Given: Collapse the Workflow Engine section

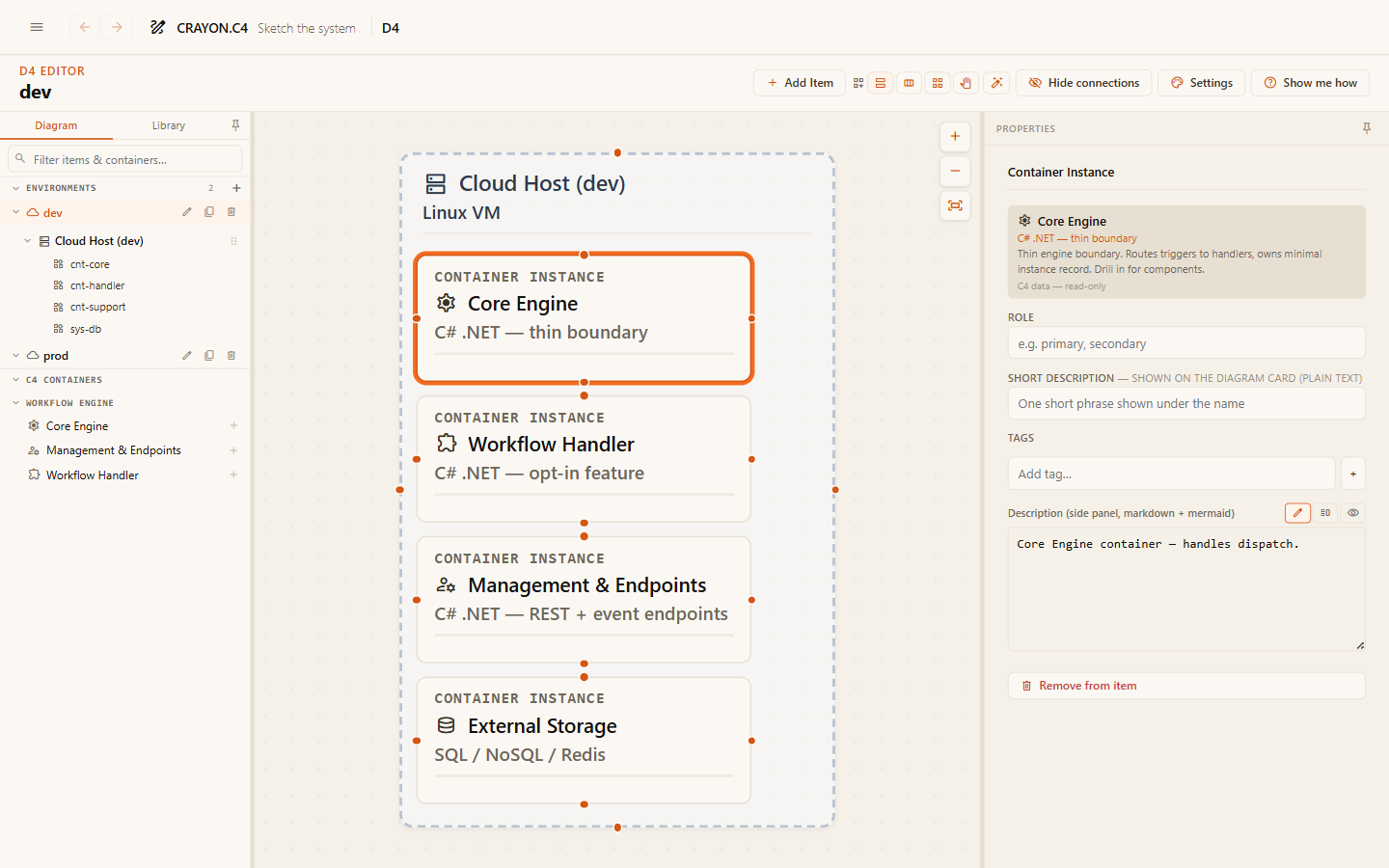Looking at the screenshot, I should coord(15,403).
